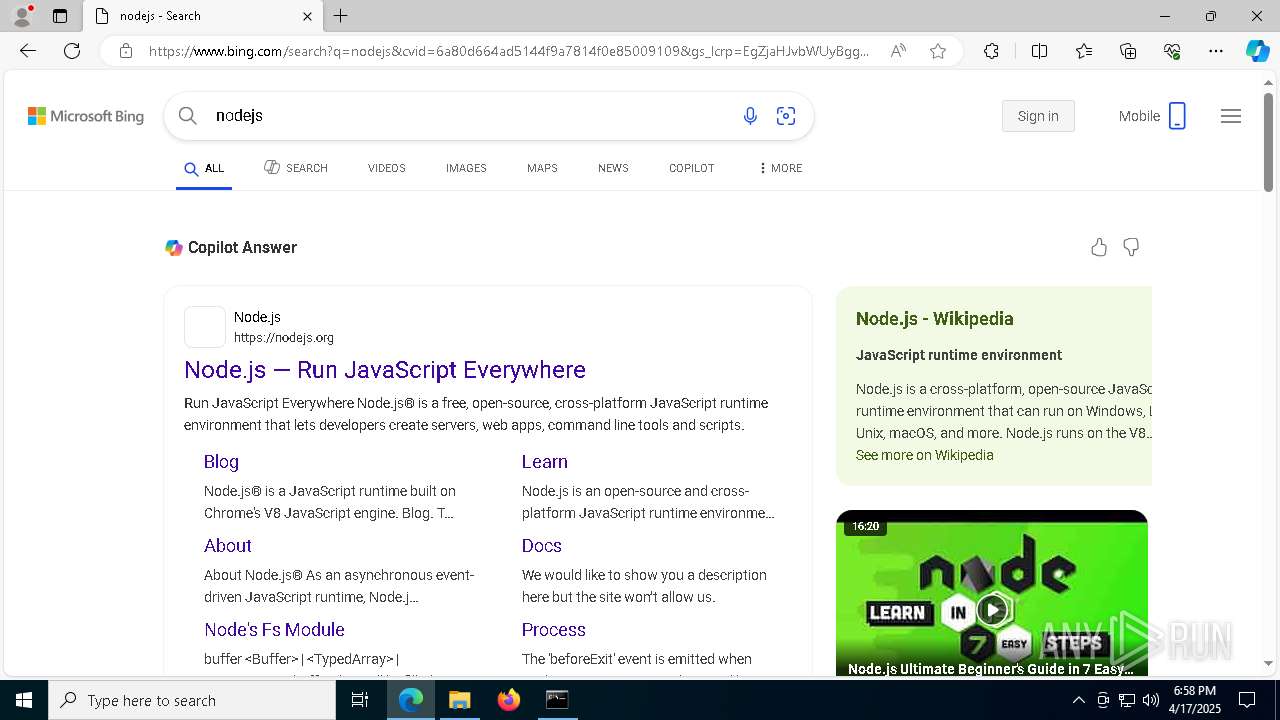The height and width of the screenshot is (720, 1280).
Task: Open the Blog sitelink
Action: (x=221, y=462)
